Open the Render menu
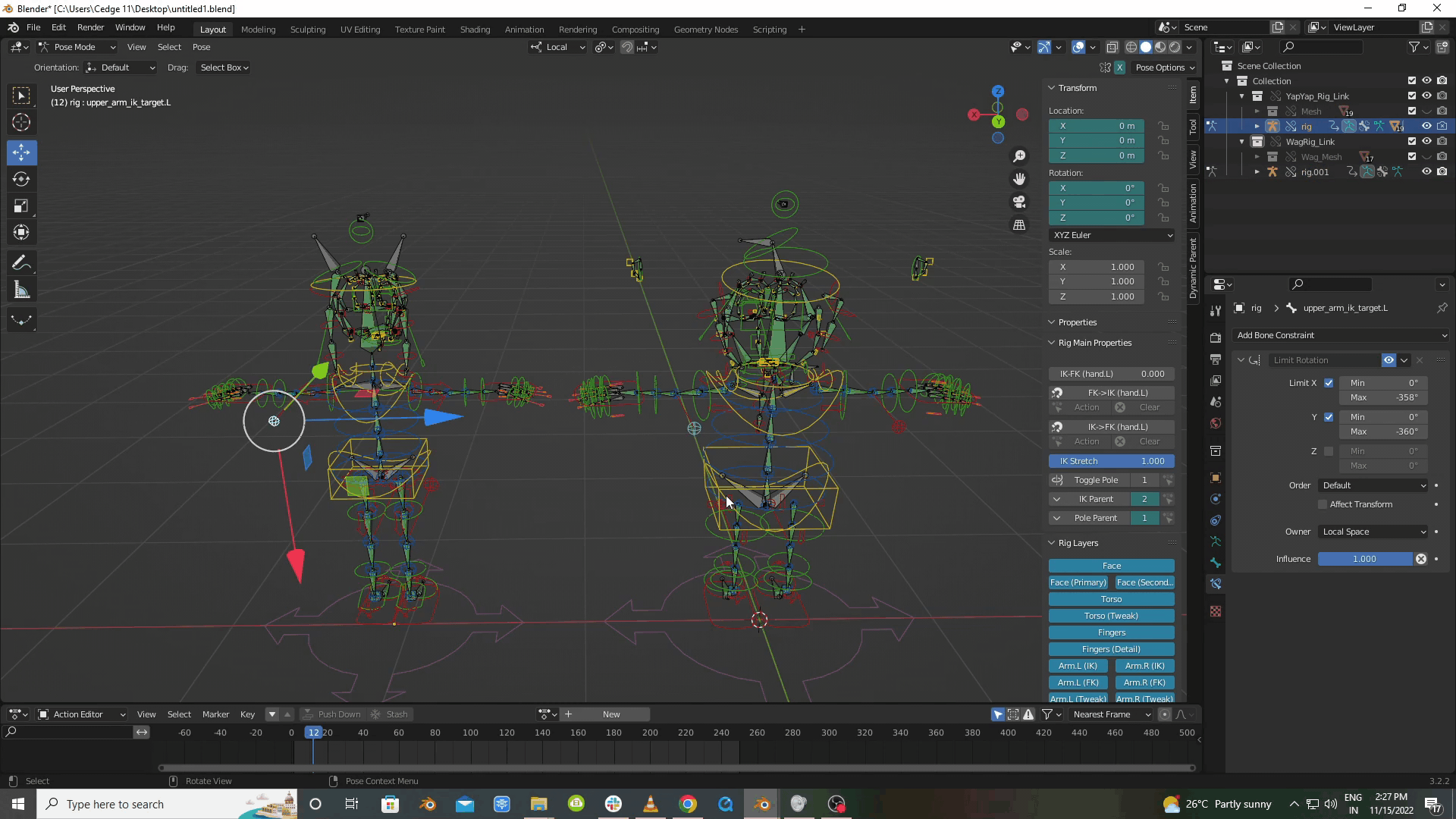1456x819 pixels. 90,27
